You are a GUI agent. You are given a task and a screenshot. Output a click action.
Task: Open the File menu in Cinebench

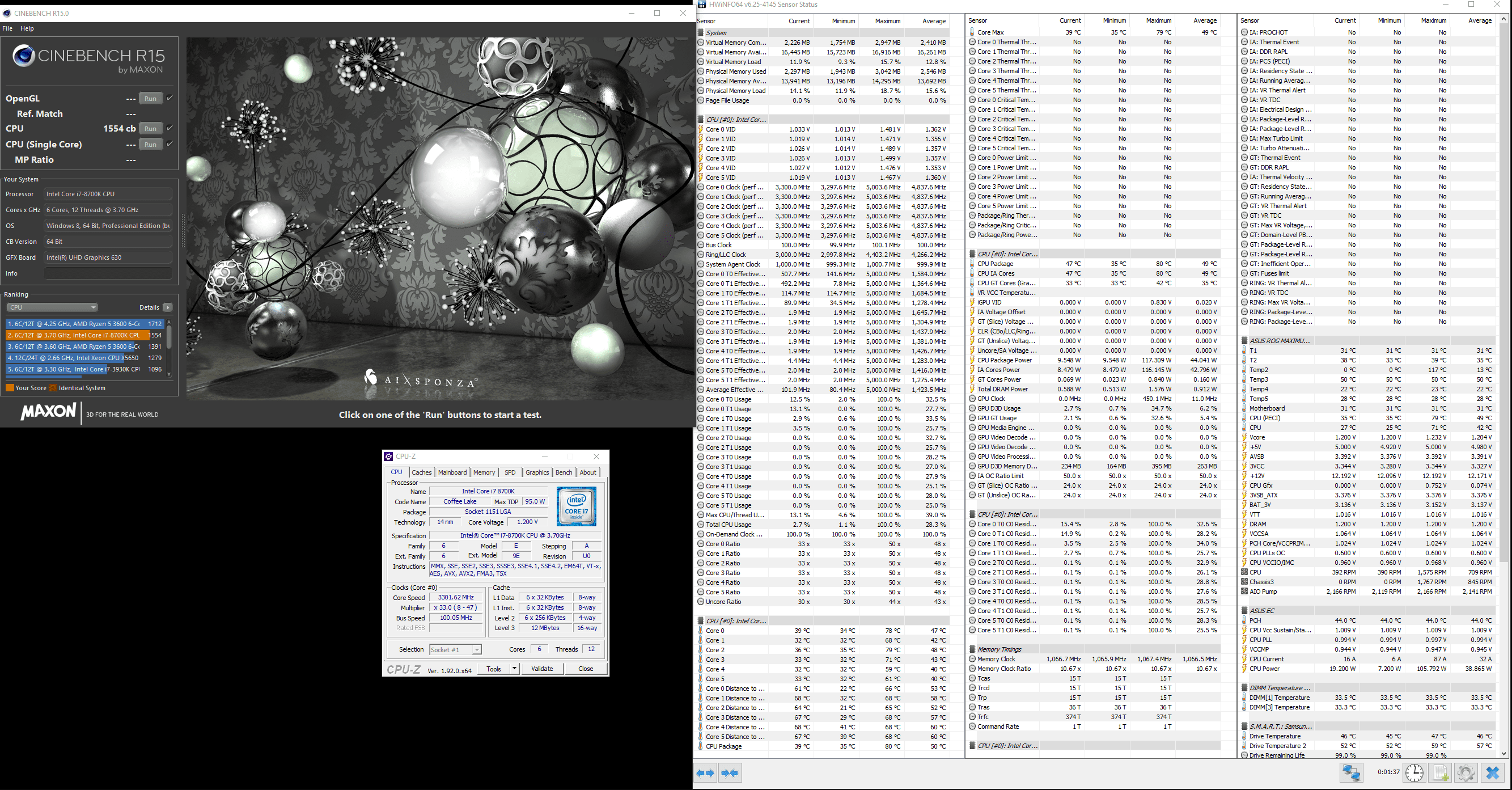tap(7, 28)
